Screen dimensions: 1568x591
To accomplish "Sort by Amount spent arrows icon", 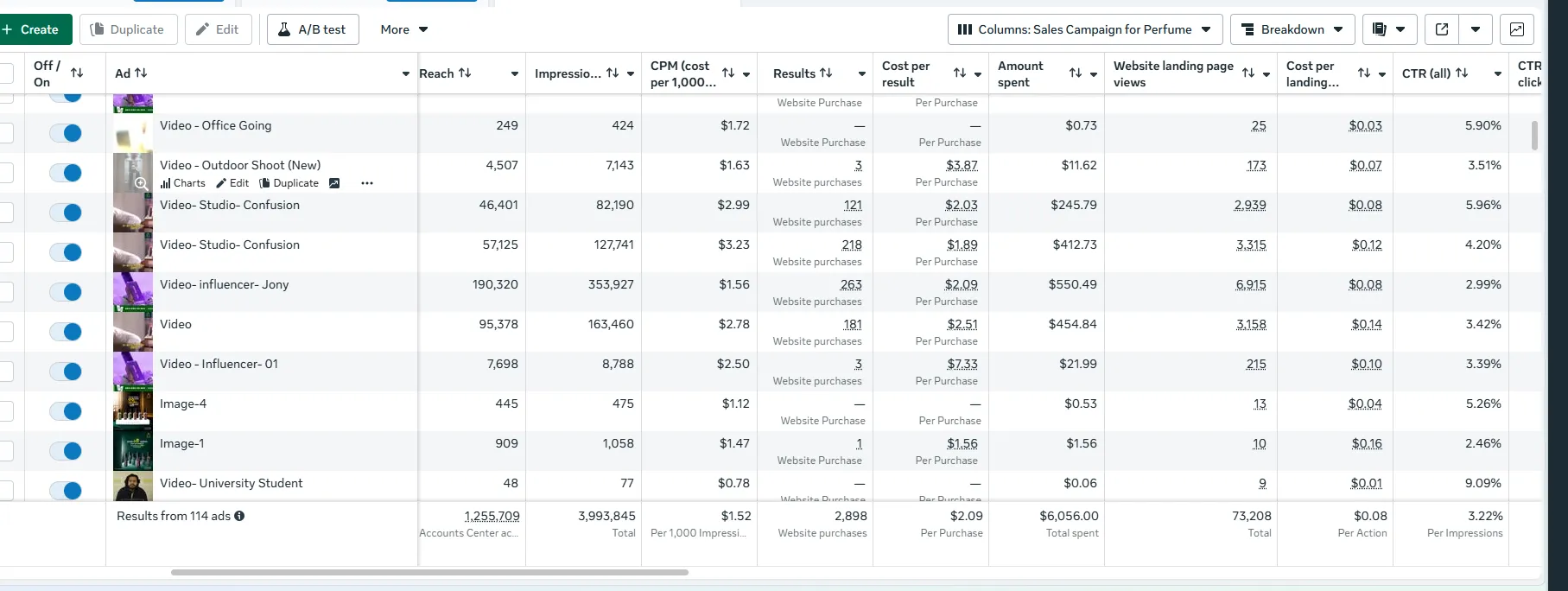I will (1076, 73).
